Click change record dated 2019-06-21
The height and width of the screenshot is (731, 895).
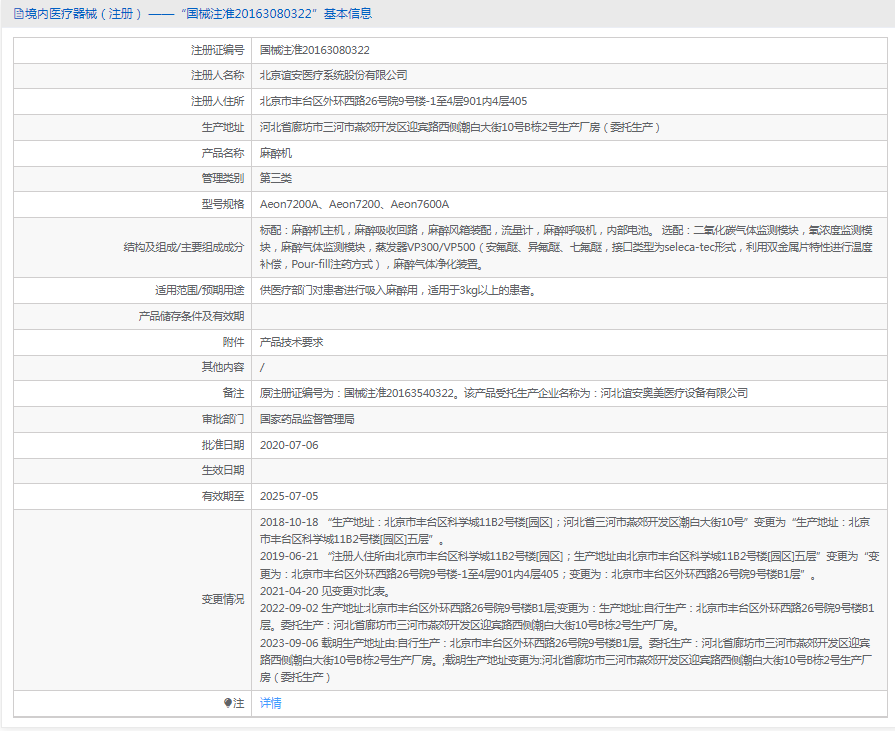pyautogui.click(x=570, y=566)
